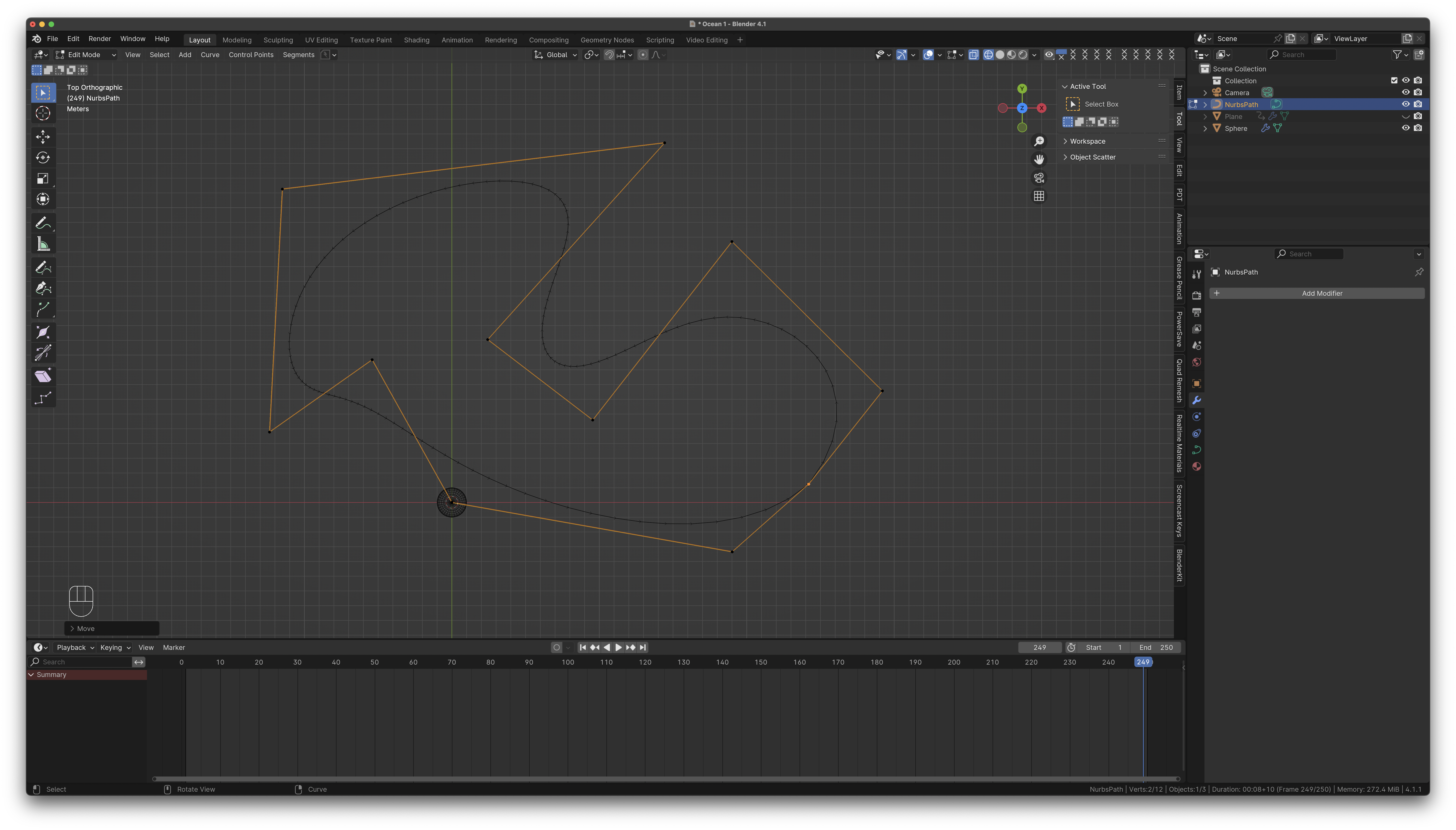Toggle the camera view icon

pos(1039,178)
